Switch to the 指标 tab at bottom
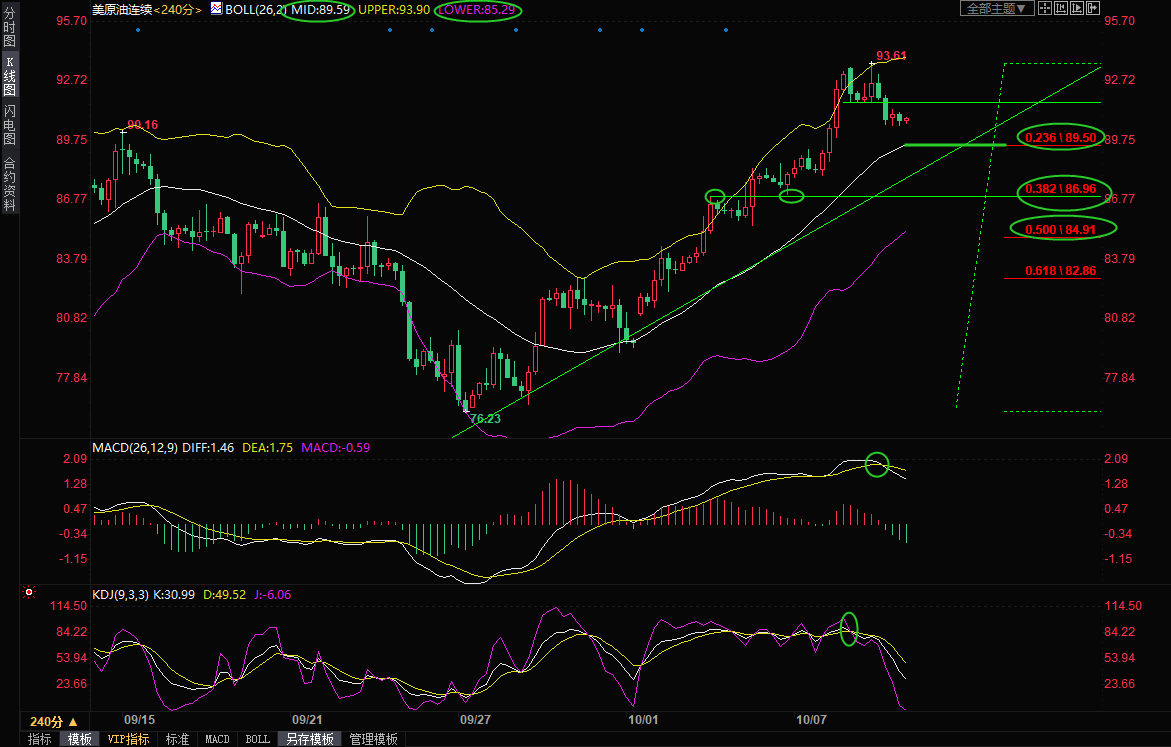 40,739
